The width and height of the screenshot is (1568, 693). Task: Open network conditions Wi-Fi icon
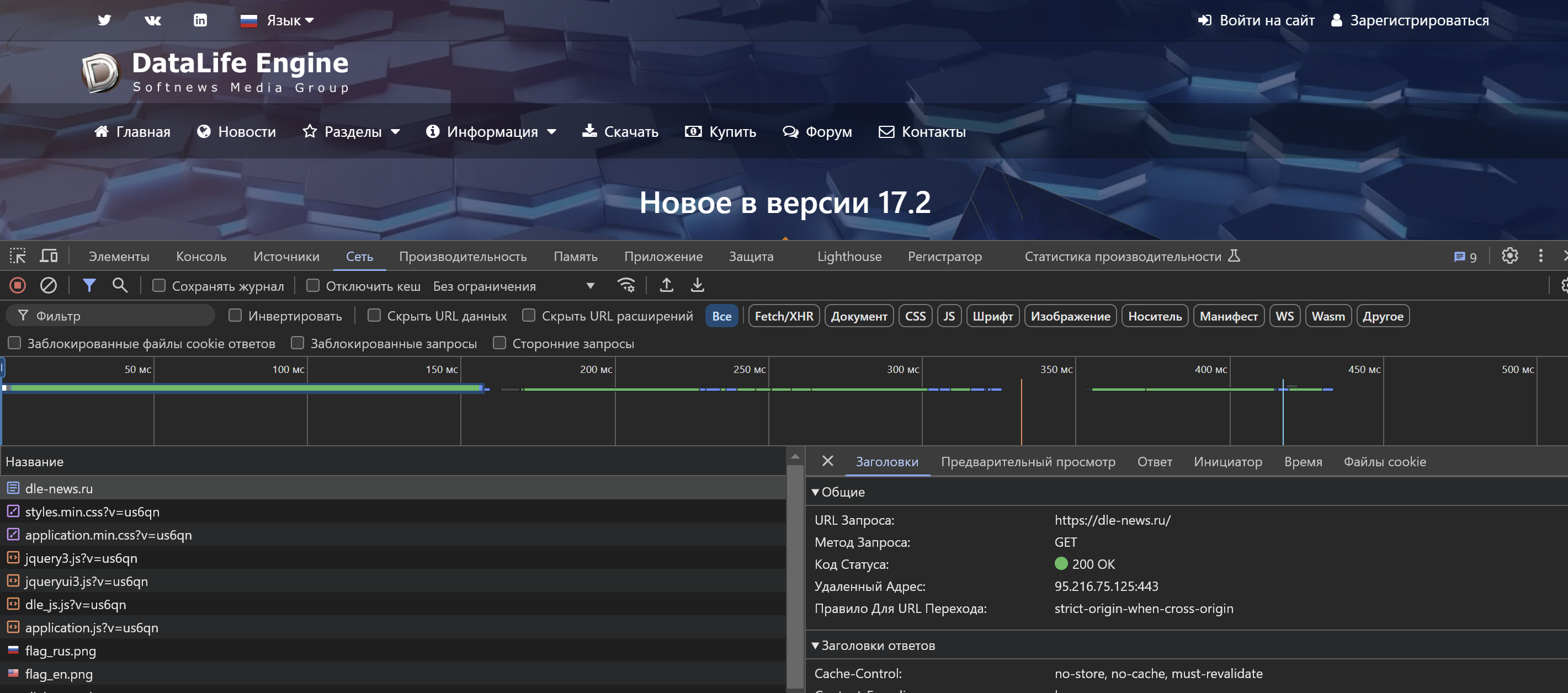pos(626,285)
